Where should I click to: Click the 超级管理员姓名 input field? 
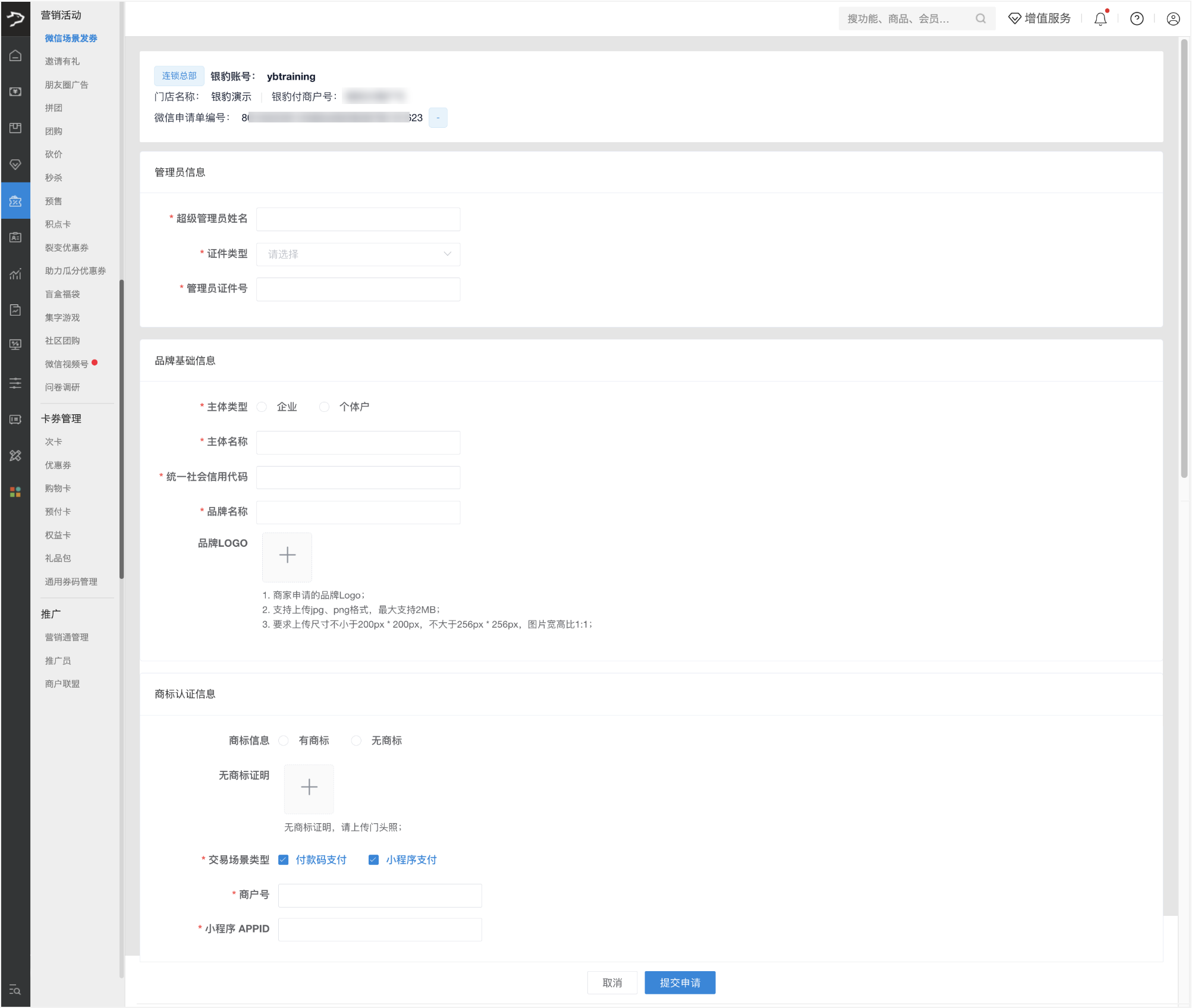coord(358,219)
